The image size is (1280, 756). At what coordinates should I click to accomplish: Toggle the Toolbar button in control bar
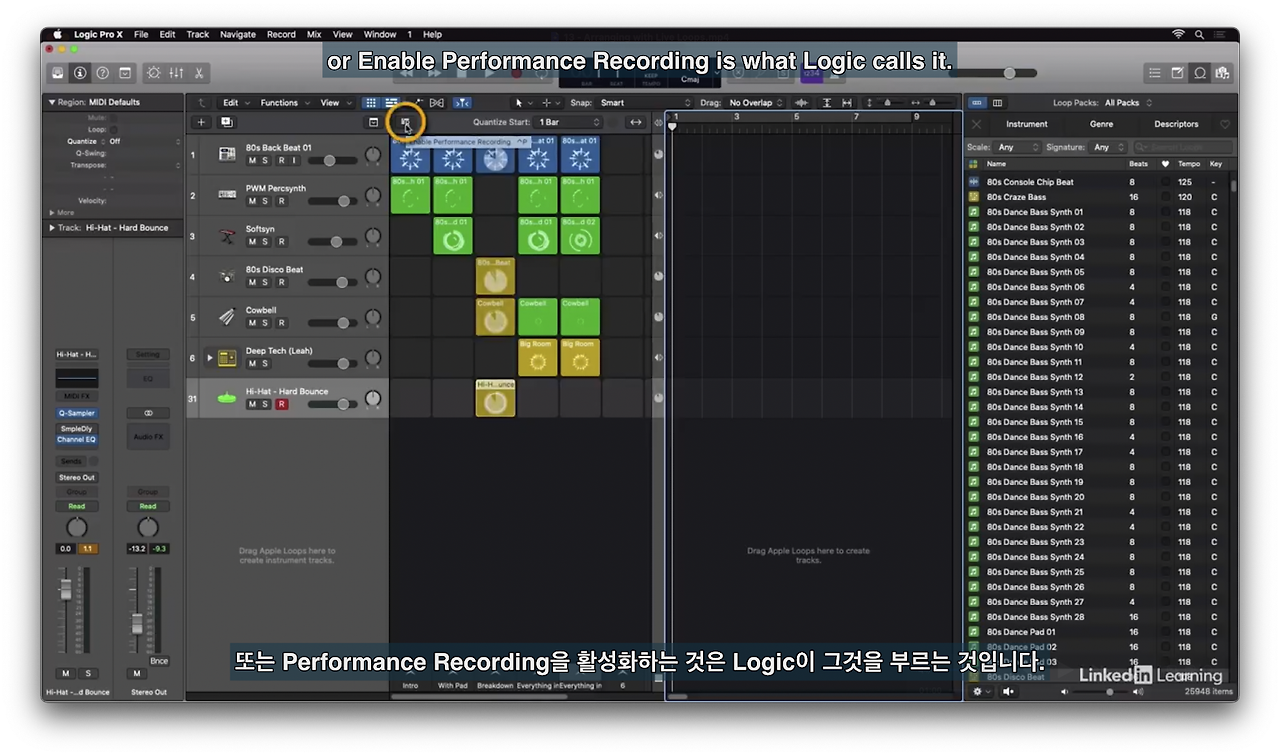point(125,73)
